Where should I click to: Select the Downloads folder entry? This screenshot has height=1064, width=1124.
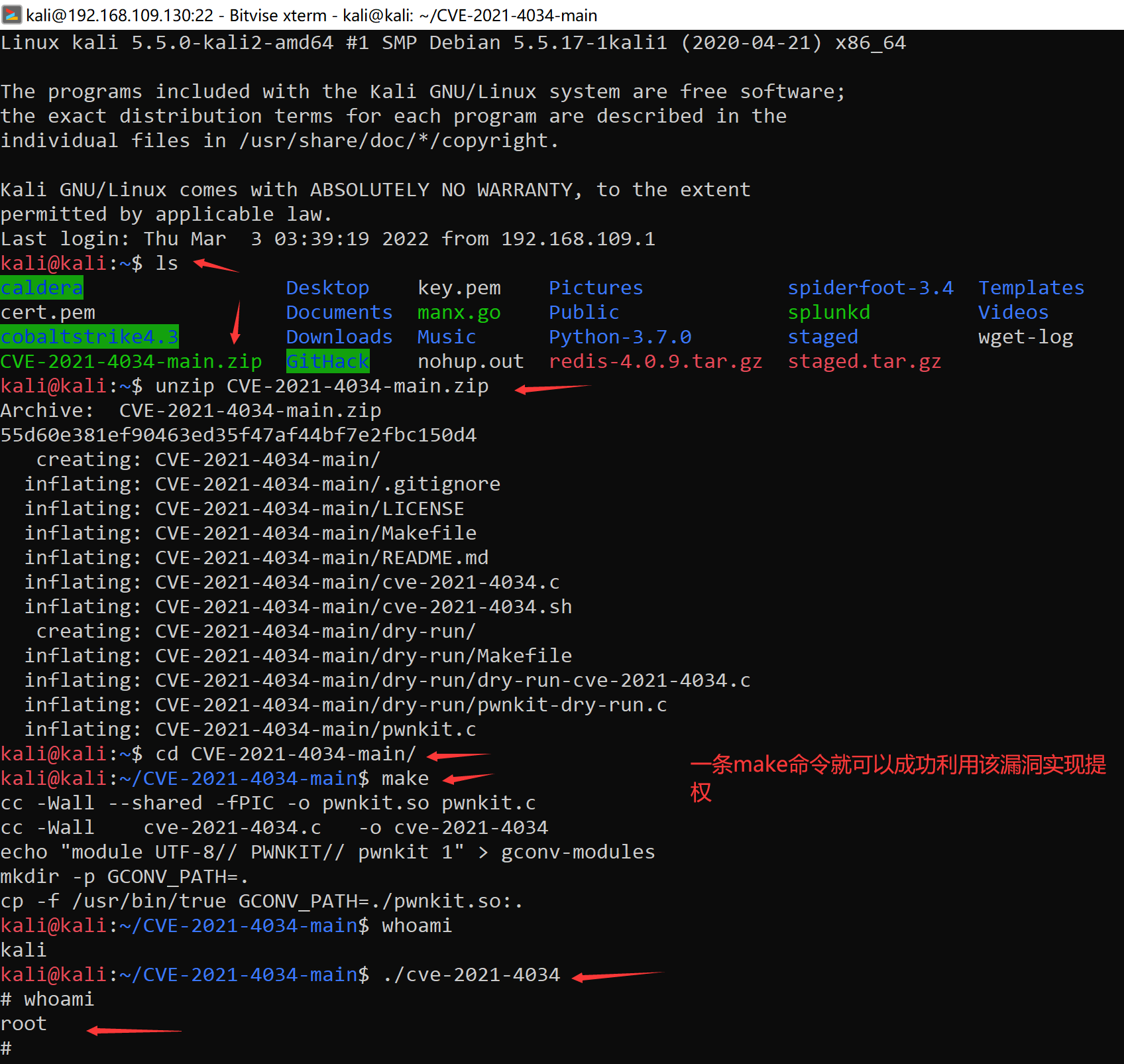(x=339, y=337)
